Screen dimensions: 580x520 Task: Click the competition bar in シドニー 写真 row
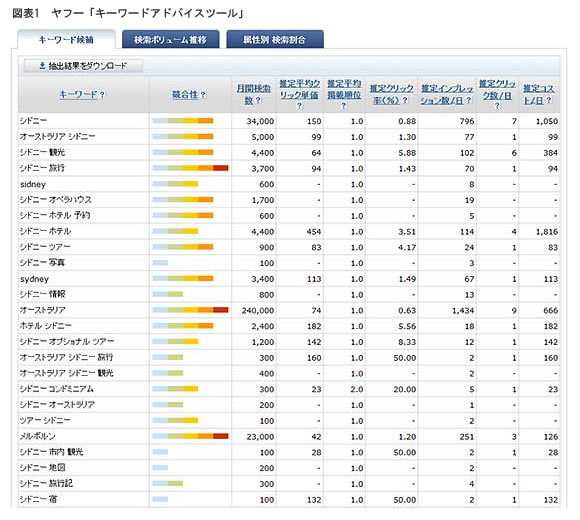(x=160, y=263)
